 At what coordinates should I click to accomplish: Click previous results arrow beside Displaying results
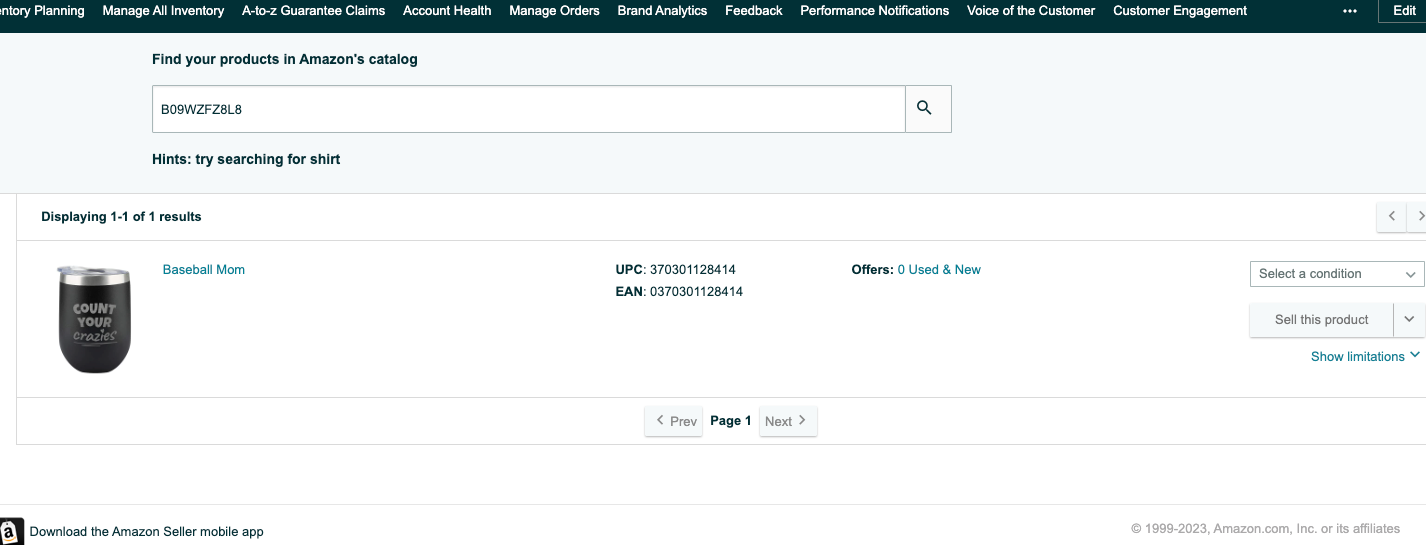(x=1391, y=216)
